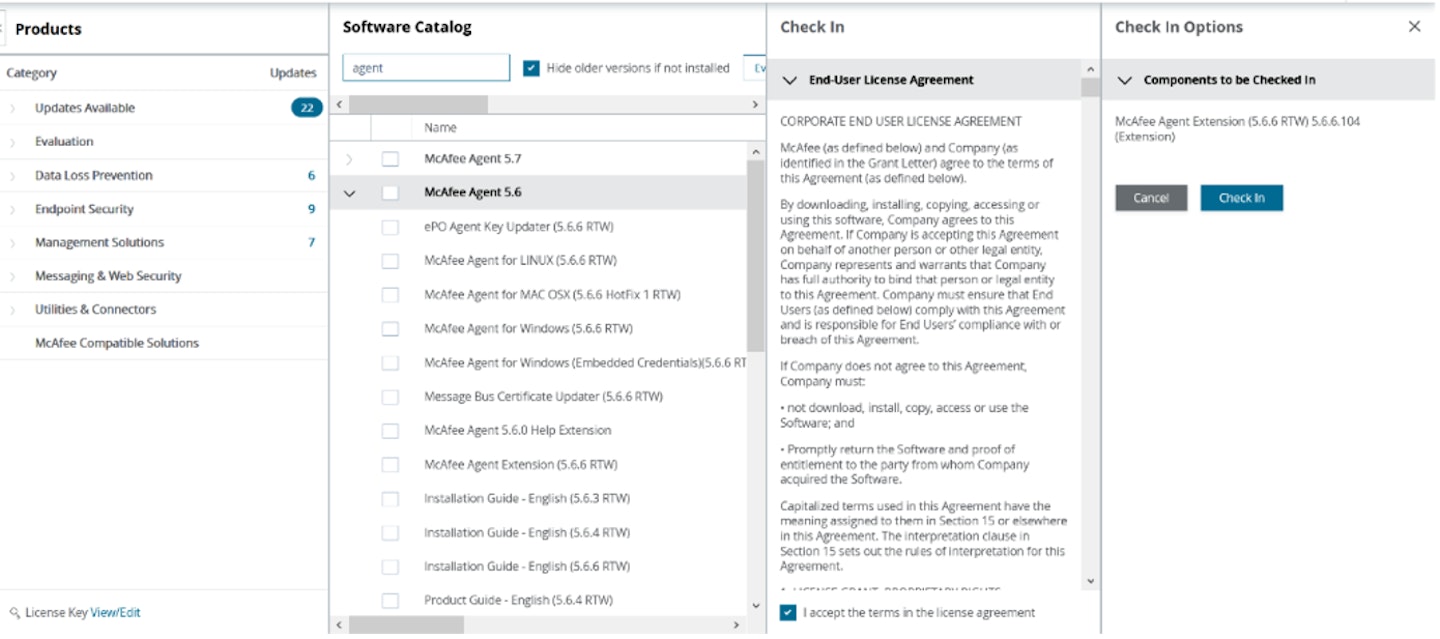Check the Message Bus Certificate Updater checkbox
This screenshot has height=639, width=1440.
pos(390,397)
